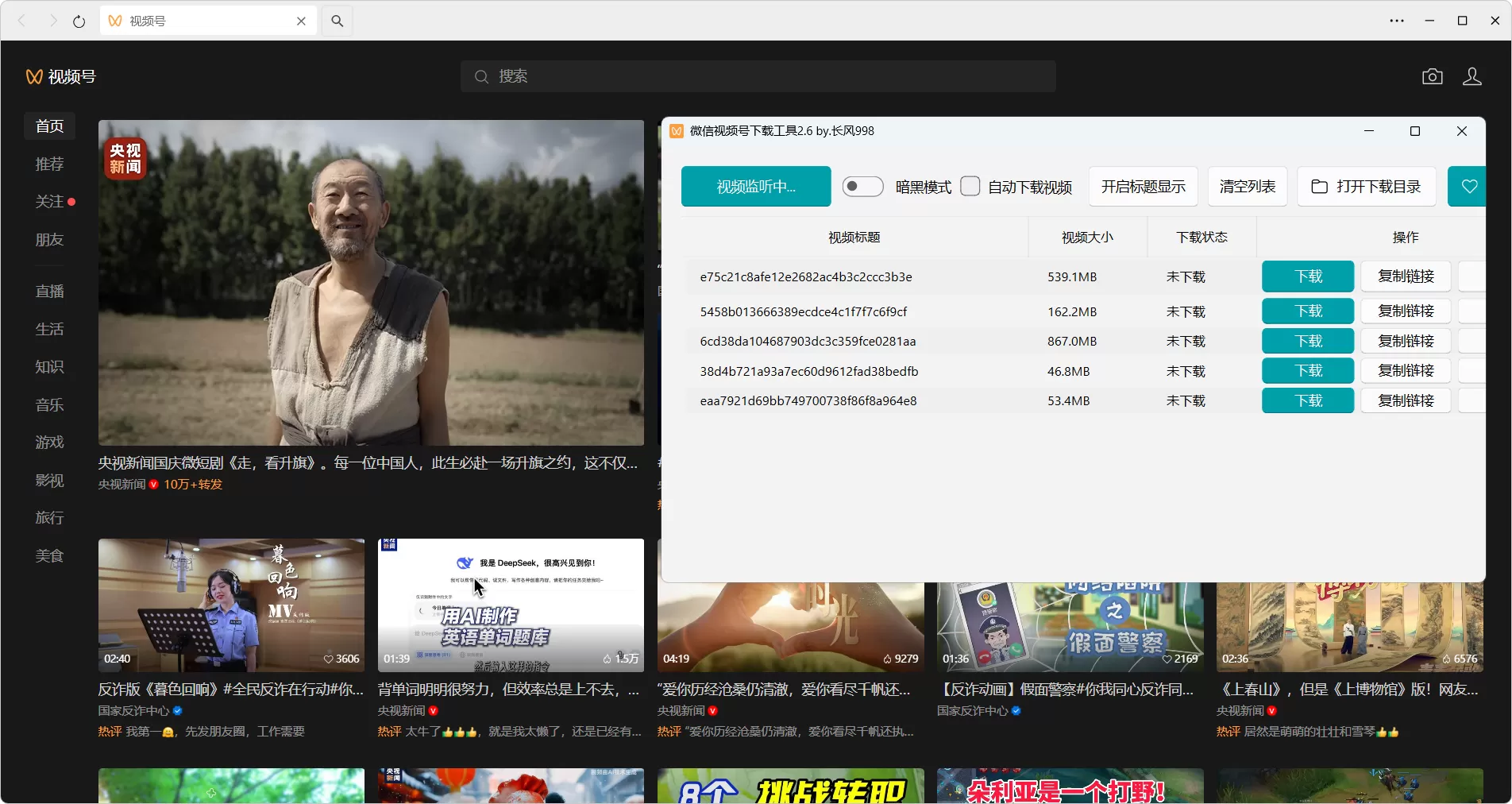
Task: Click the heart icon in the download tool
Action: click(x=1468, y=186)
